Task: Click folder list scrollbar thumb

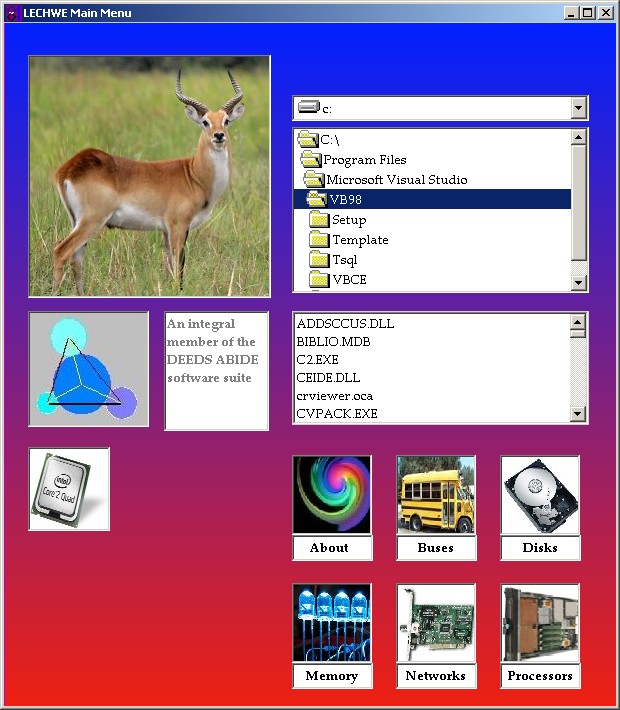Action: coord(578,203)
